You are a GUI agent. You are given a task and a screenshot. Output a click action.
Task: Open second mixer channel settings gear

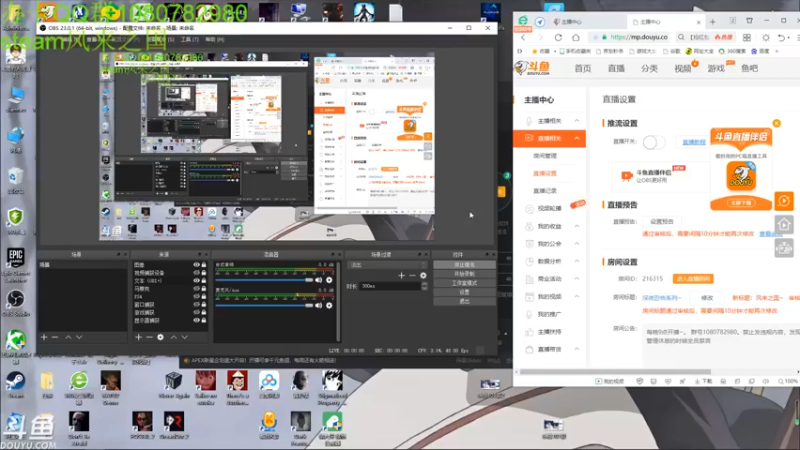tap(329, 306)
